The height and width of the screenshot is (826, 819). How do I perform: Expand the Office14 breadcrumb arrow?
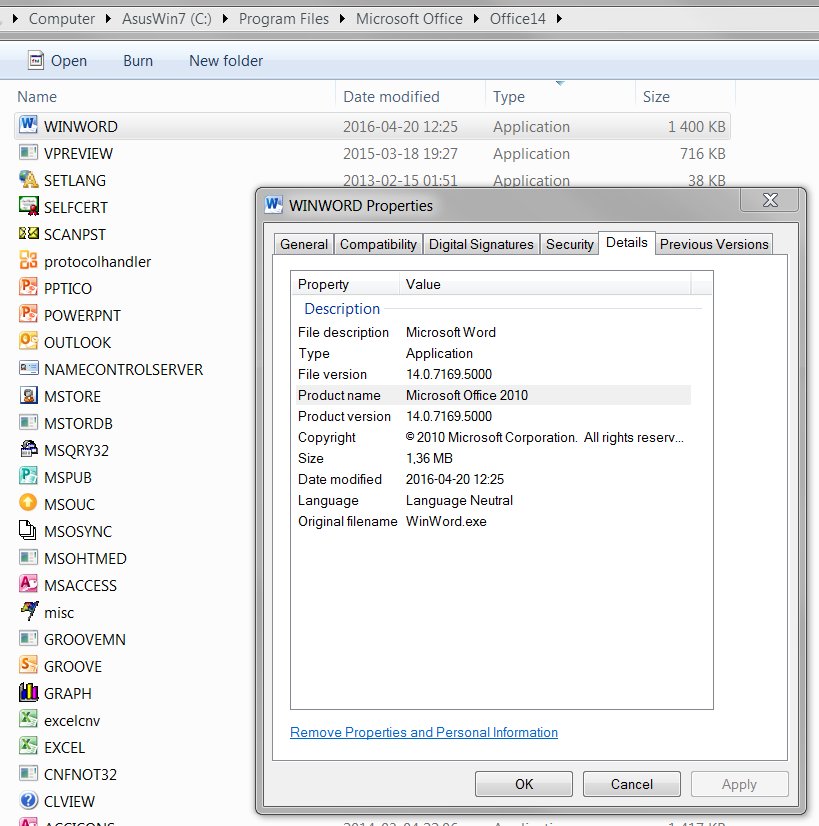[x=558, y=19]
